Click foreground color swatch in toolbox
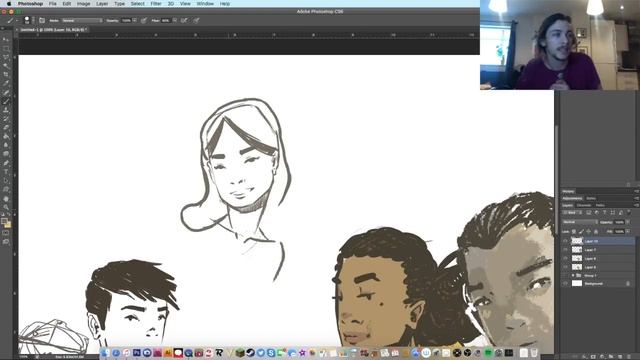 coord(4,221)
